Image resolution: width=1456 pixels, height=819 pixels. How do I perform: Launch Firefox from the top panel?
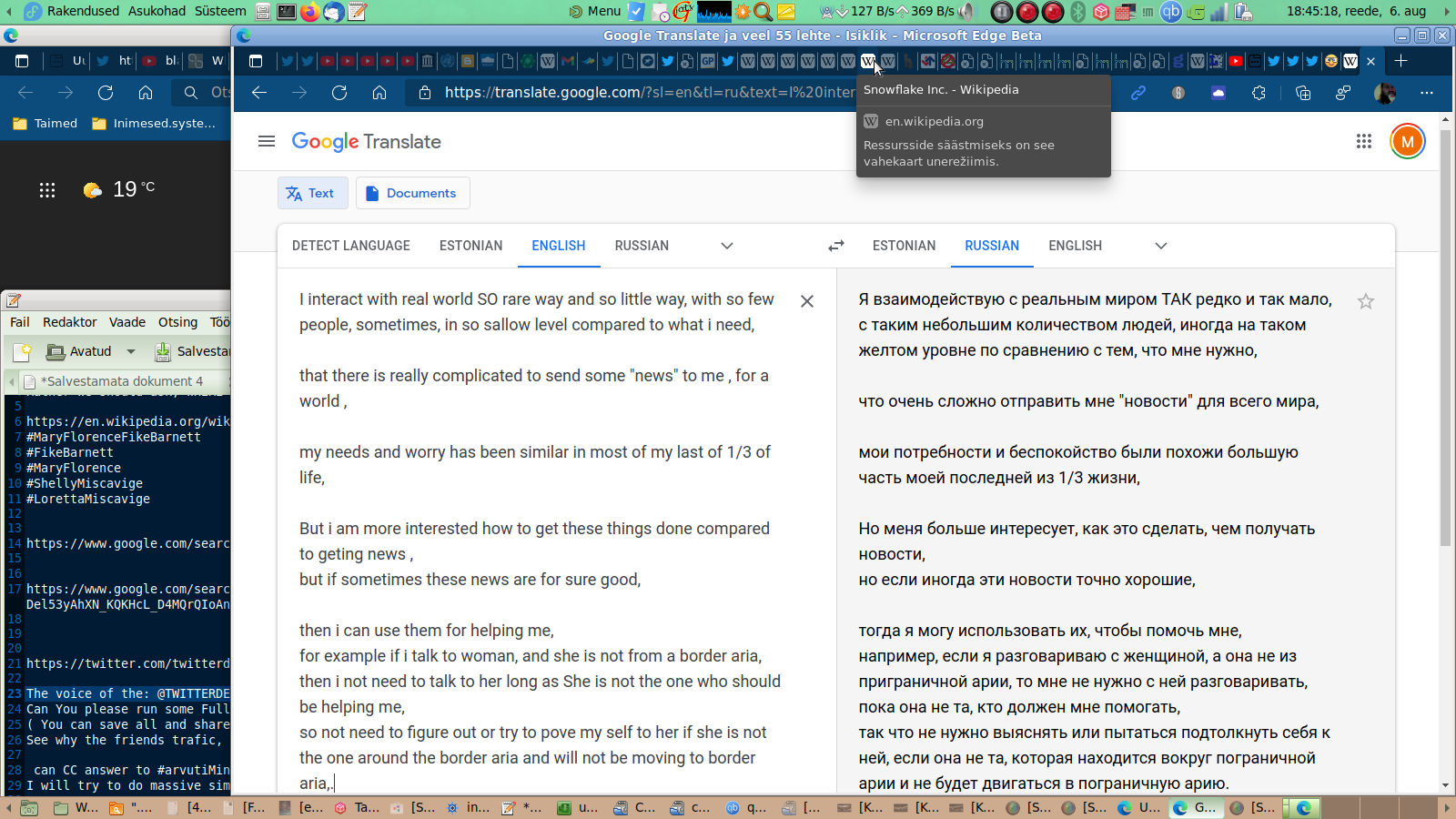(x=309, y=12)
